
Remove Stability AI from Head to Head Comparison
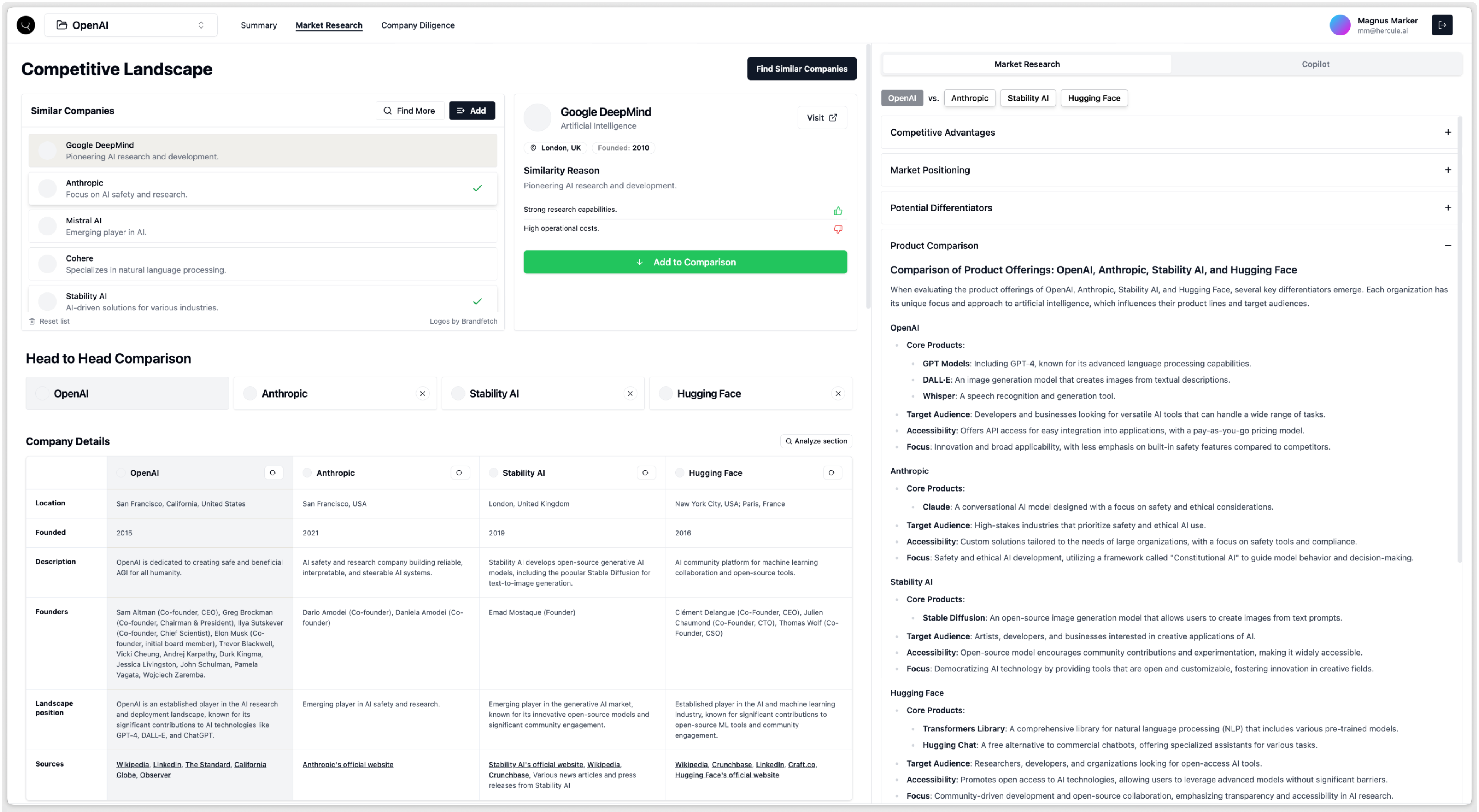click(630, 393)
